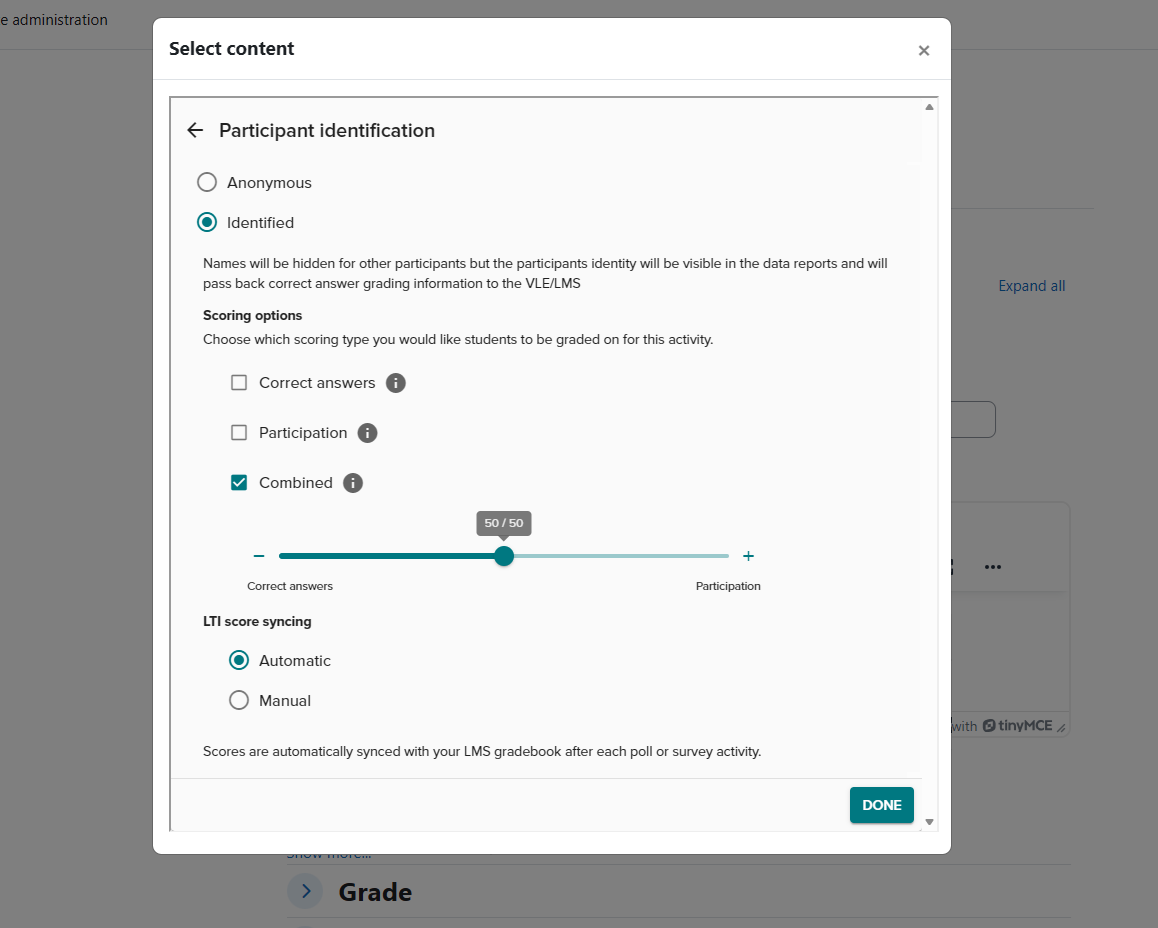Choose Manual LTI score syncing
Viewport: 1158px width, 928px height.
pyautogui.click(x=239, y=700)
